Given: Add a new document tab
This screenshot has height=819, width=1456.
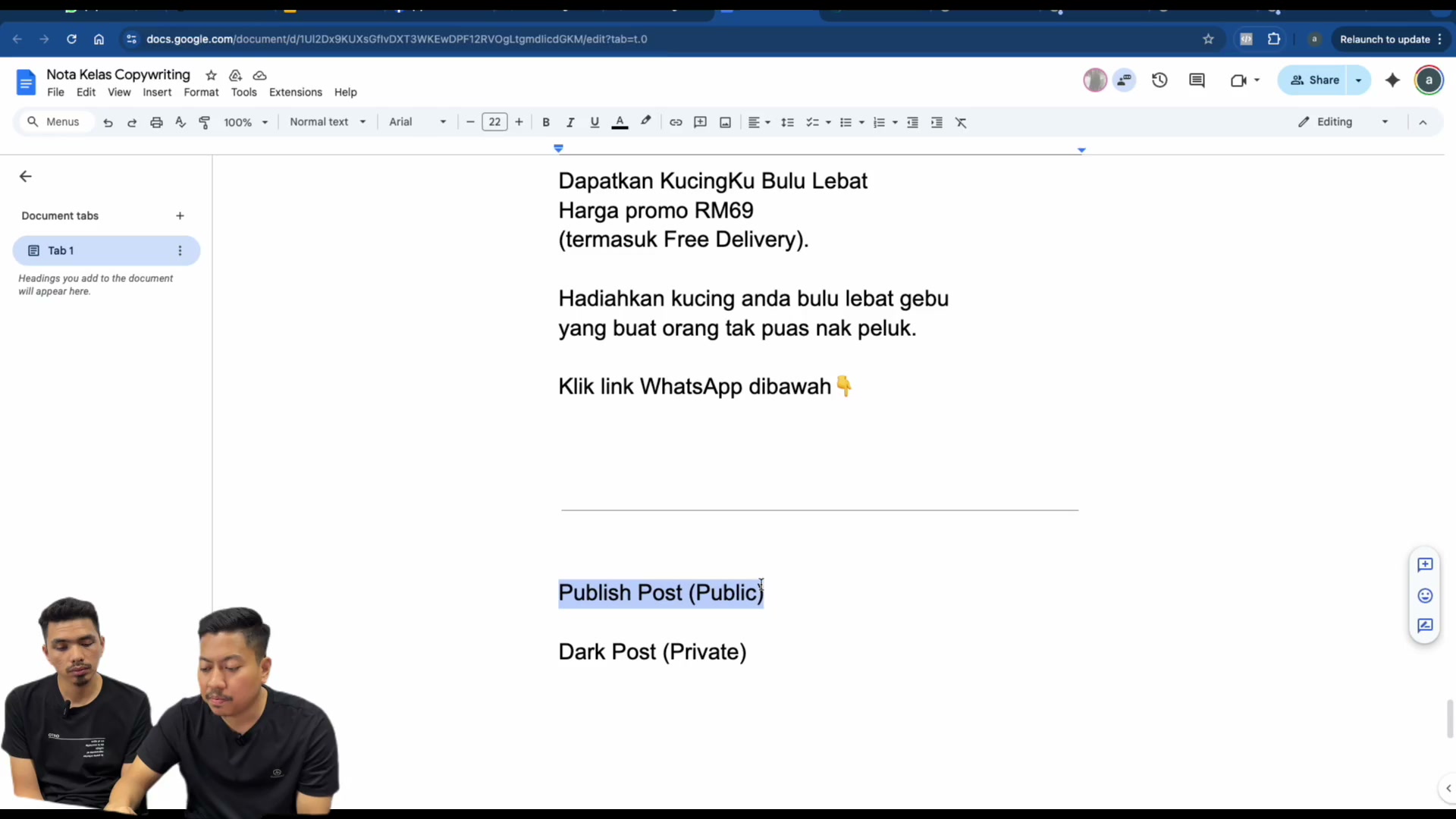Looking at the screenshot, I should coord(180,216).
